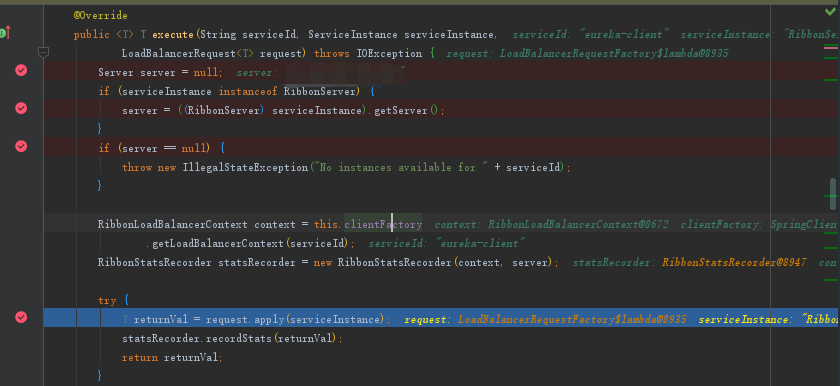Click inline hint 'RibbonLoadBalancerContext@8672'
The height and width of the screenshot is (386, 840).
click(x=578, y=224)
